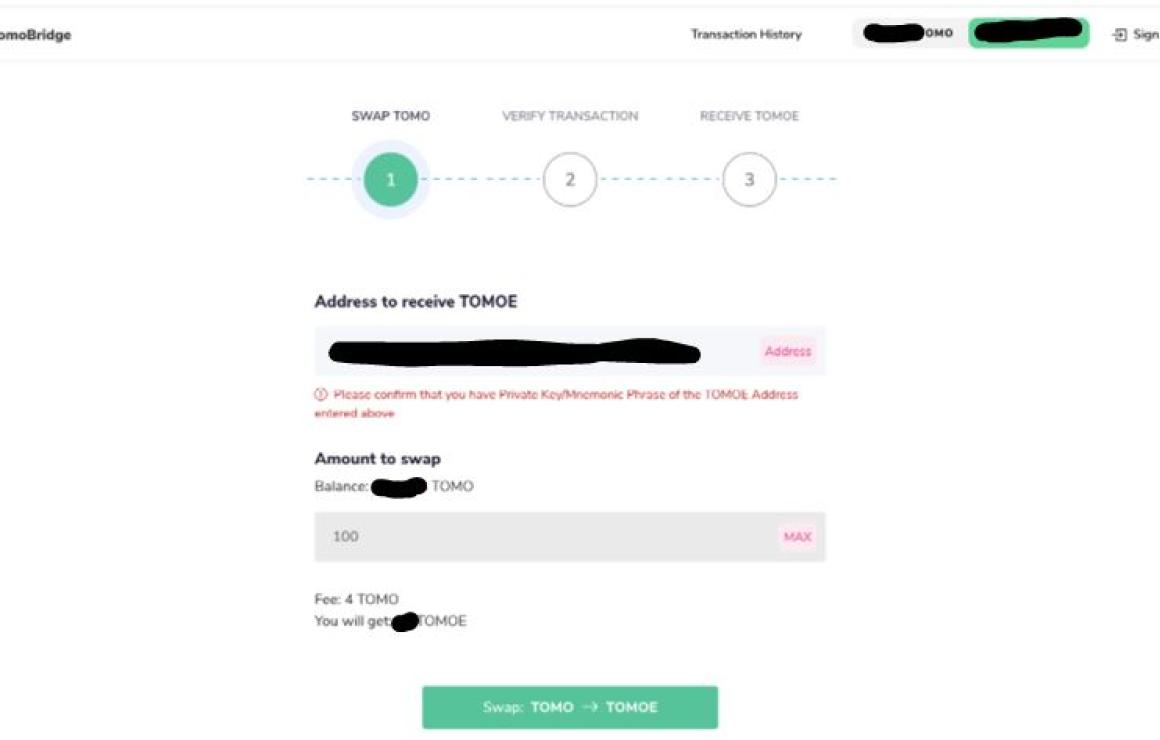
Task: Select the RECEIVE TOMOE step label
Action: [x=749, y=116]
